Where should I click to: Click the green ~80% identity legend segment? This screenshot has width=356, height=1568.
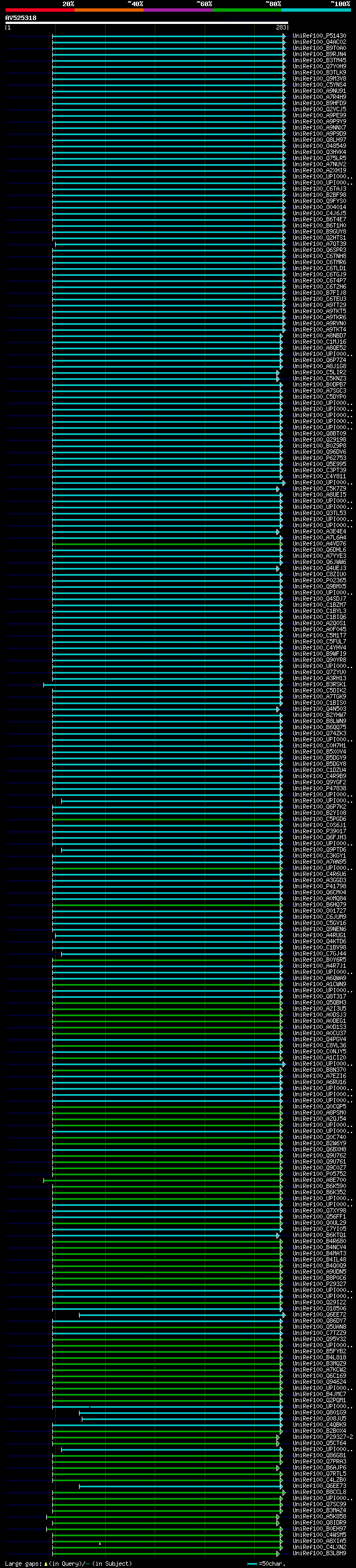247,10
